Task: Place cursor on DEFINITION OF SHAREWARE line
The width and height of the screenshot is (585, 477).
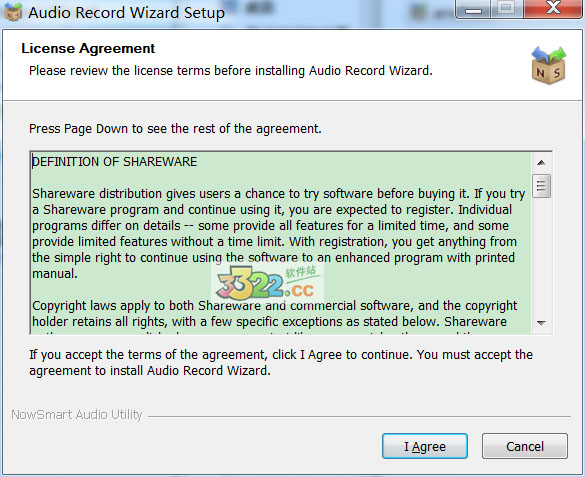Action: click(115, 161)
